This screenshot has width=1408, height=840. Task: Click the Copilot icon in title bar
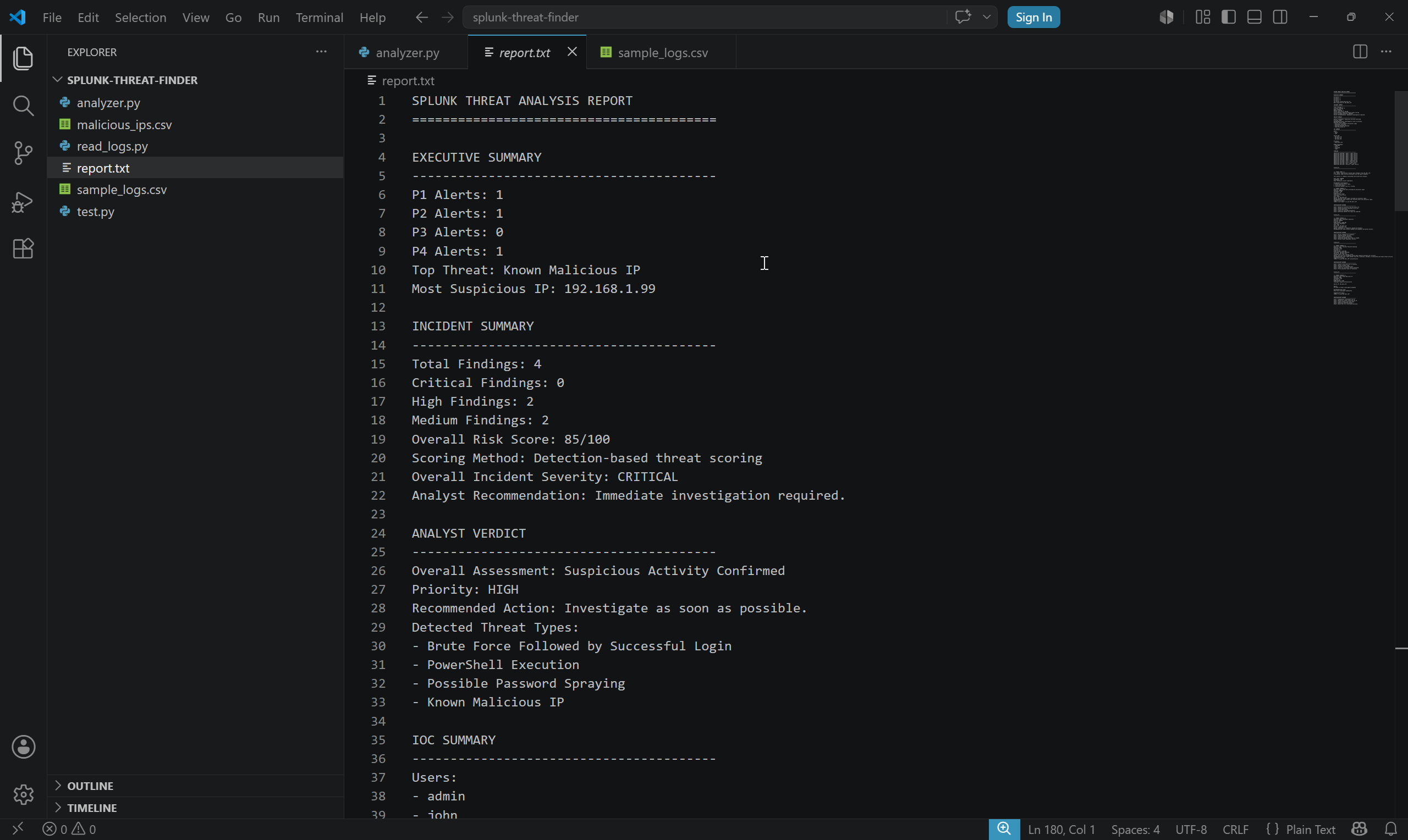coord(1165,17)
